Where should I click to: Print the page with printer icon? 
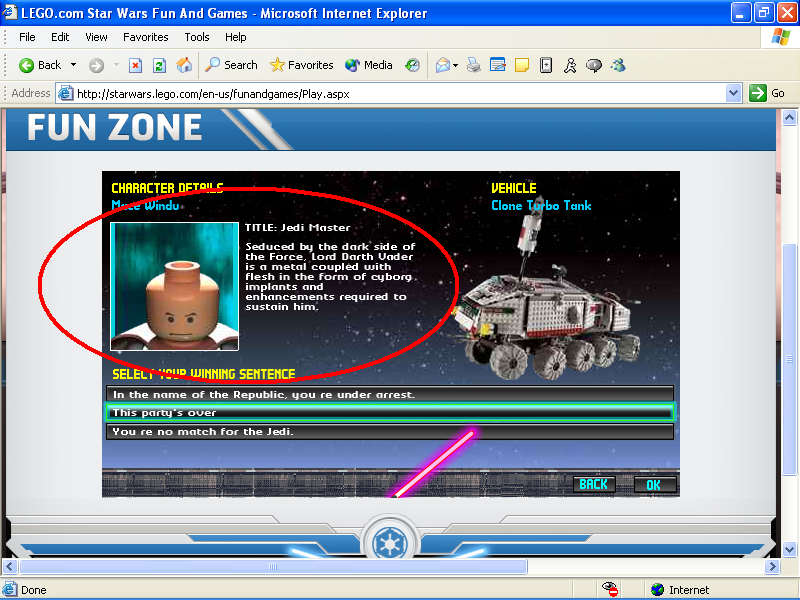(x=473, y=65)
